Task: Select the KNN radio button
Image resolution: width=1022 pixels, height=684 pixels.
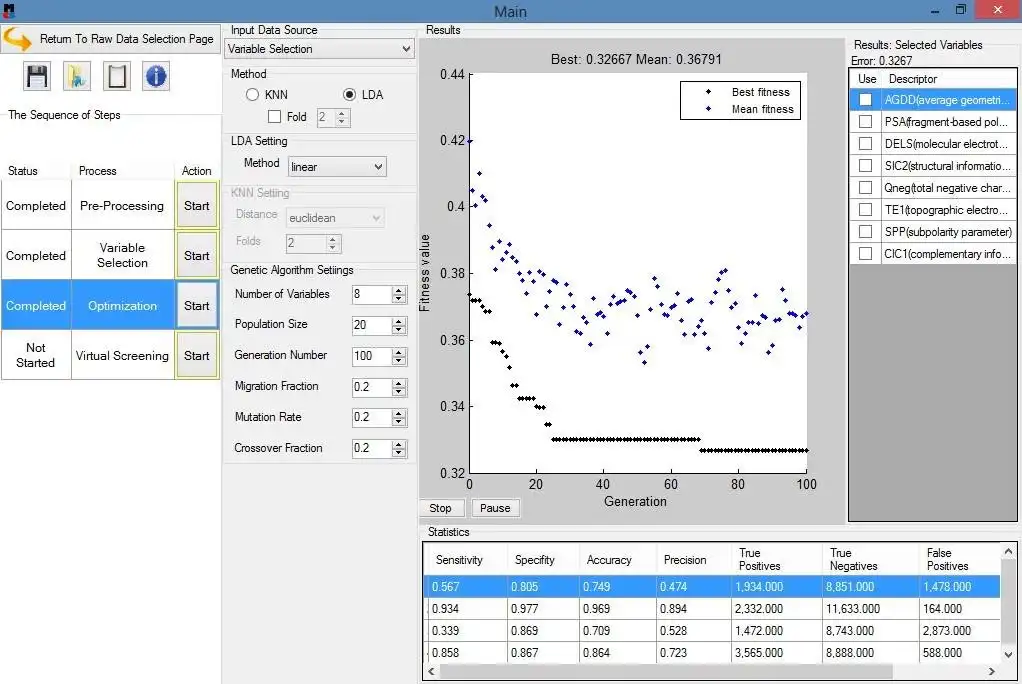Action: (252, 95)
